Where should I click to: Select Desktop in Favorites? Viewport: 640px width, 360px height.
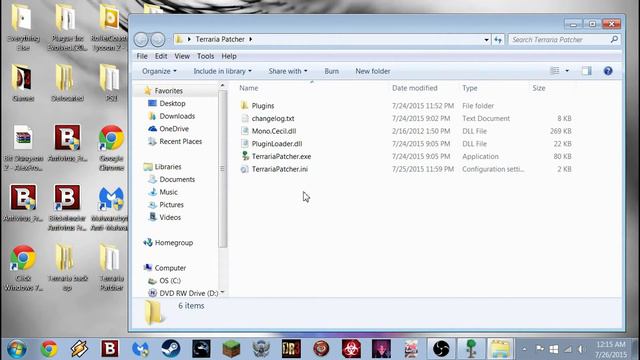coord(172,104)
